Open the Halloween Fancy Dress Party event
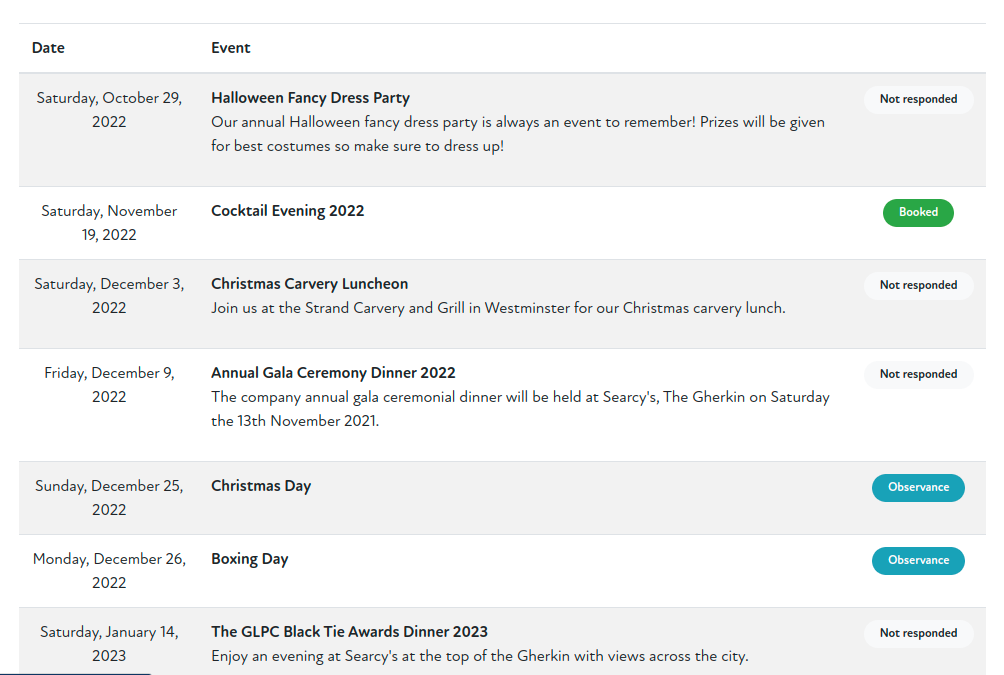This screenshot has width=1004, height=675. click(310, 98)
